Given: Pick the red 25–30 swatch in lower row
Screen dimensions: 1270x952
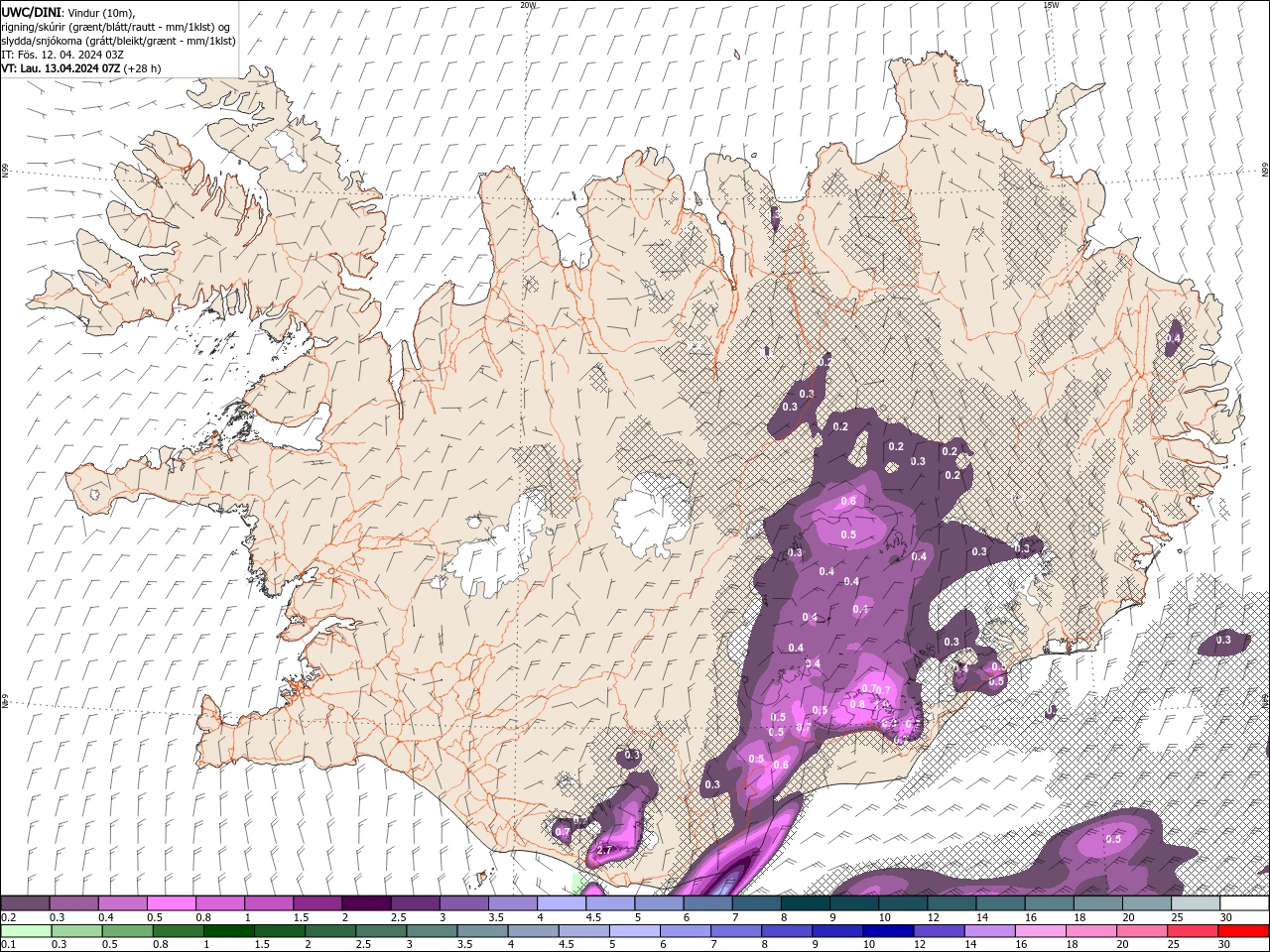Looking at the screenshot, I should 1192,931.
